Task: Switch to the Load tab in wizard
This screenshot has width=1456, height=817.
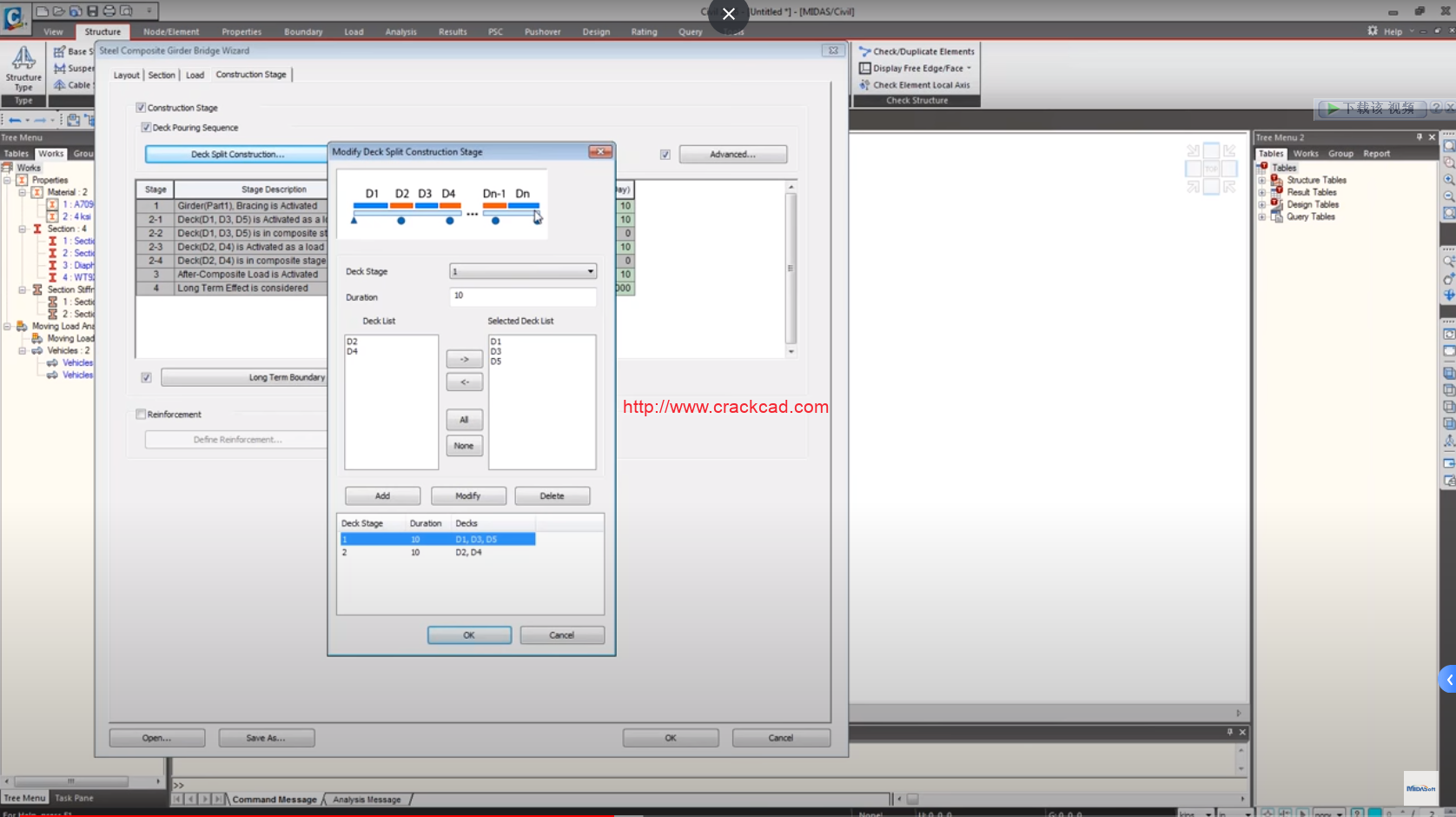Action: [x=195, y=75]
